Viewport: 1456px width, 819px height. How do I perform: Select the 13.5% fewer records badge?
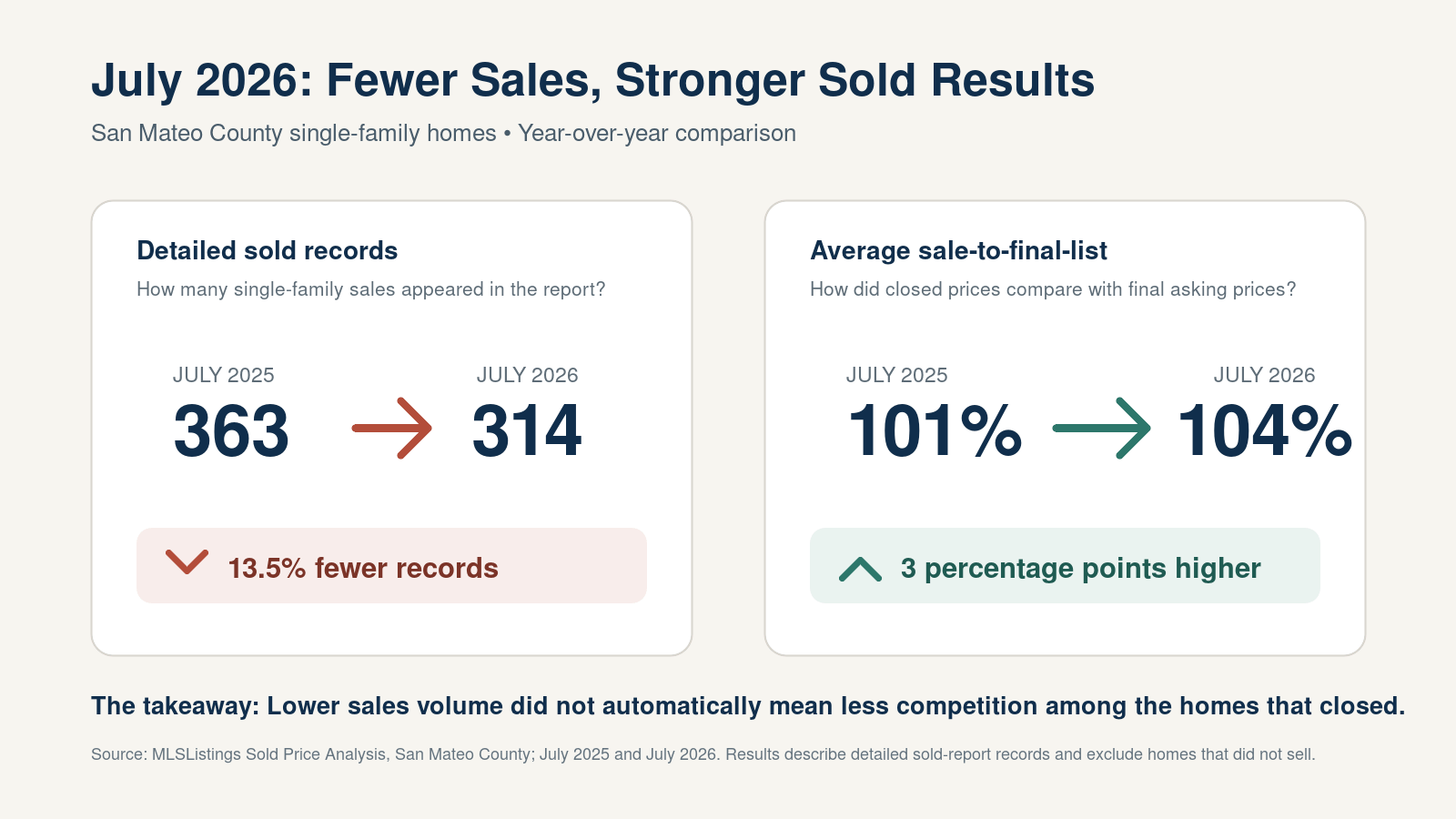coord(391,565)
